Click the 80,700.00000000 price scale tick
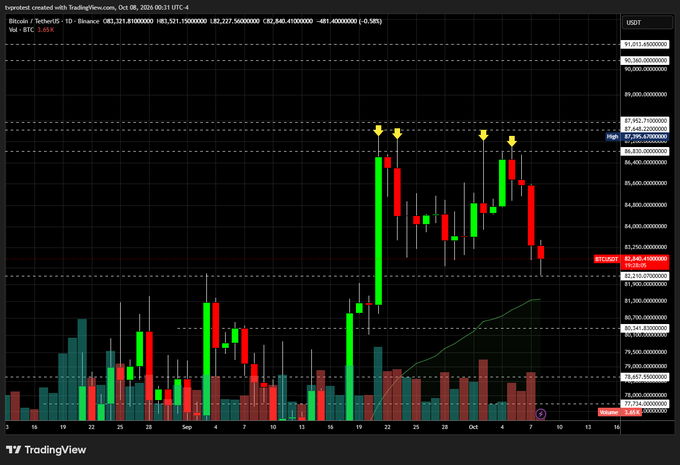 tap(645, 318)
